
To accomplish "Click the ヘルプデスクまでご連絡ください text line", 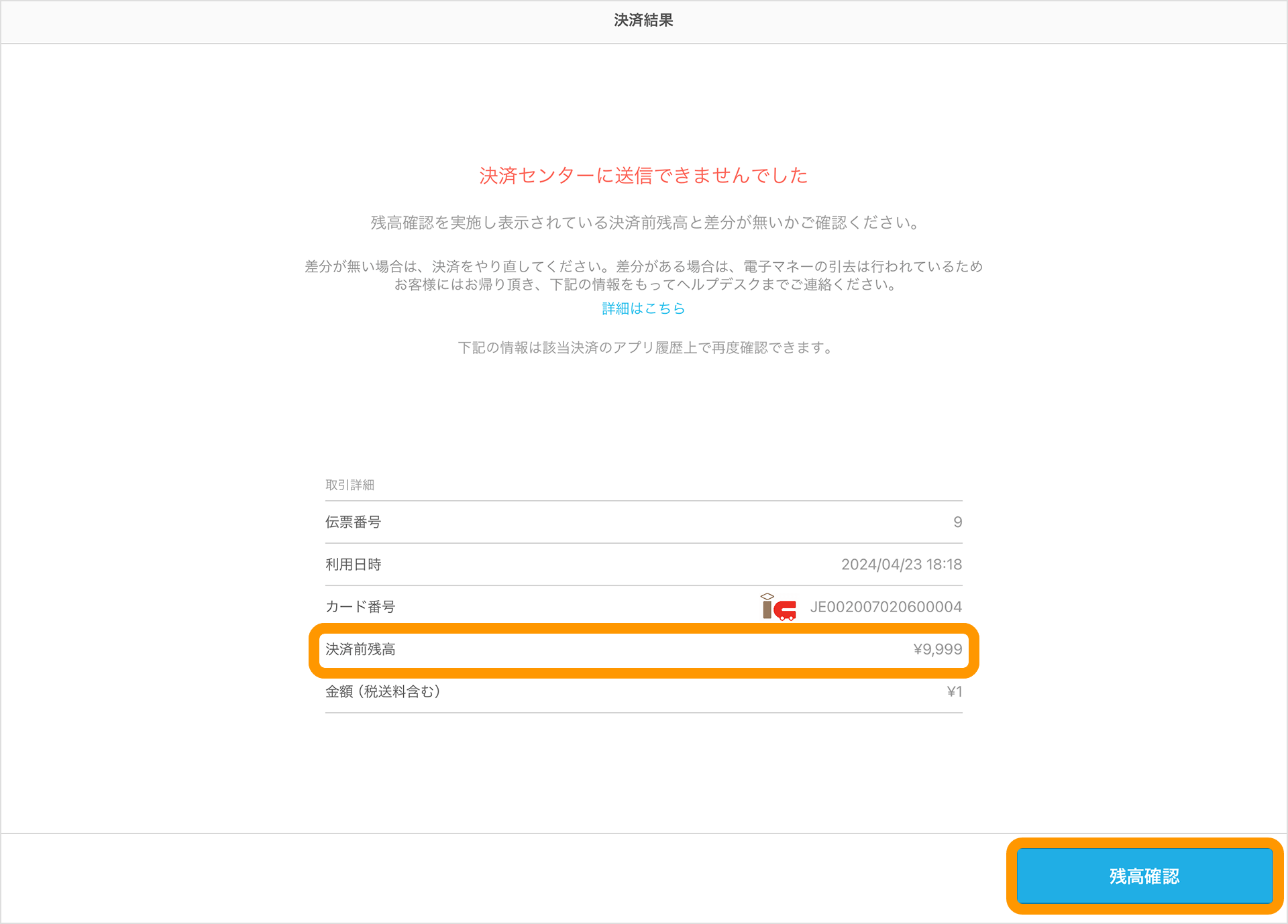I will [x=644, y=284].
